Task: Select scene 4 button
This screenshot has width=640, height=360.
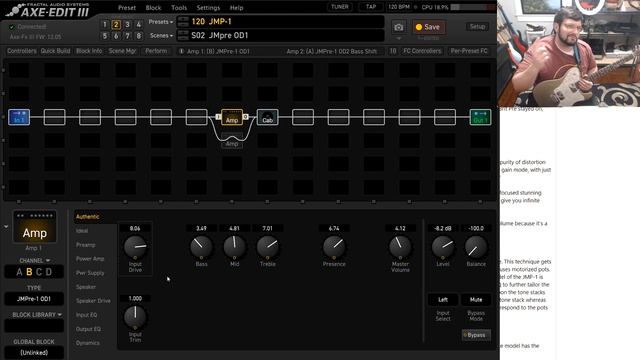Action: [139, 24]
